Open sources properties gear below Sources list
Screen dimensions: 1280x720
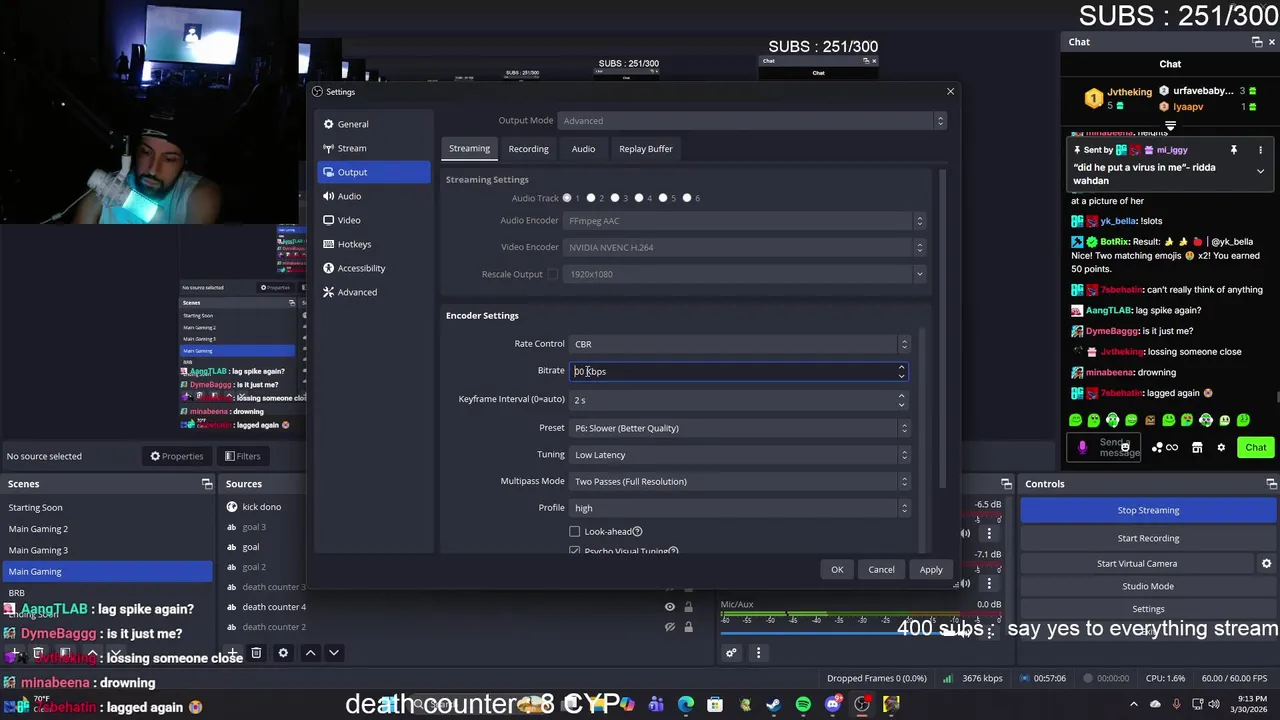click(283, 653)
